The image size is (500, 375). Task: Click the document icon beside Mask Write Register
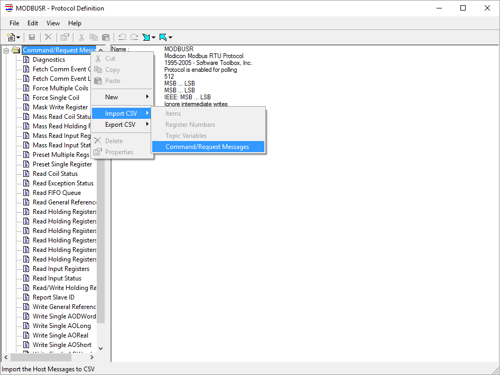pos(26,107)
